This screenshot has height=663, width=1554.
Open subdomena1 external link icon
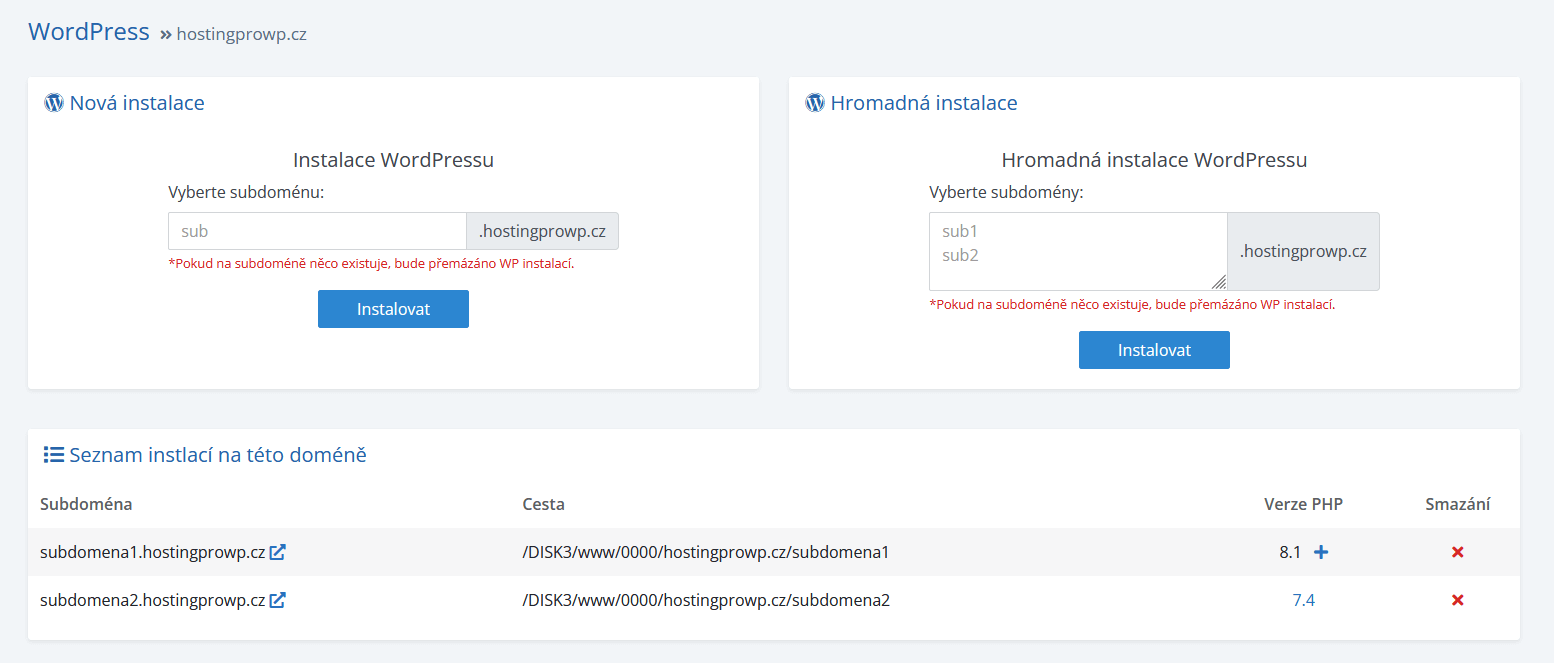pos(278,552)
